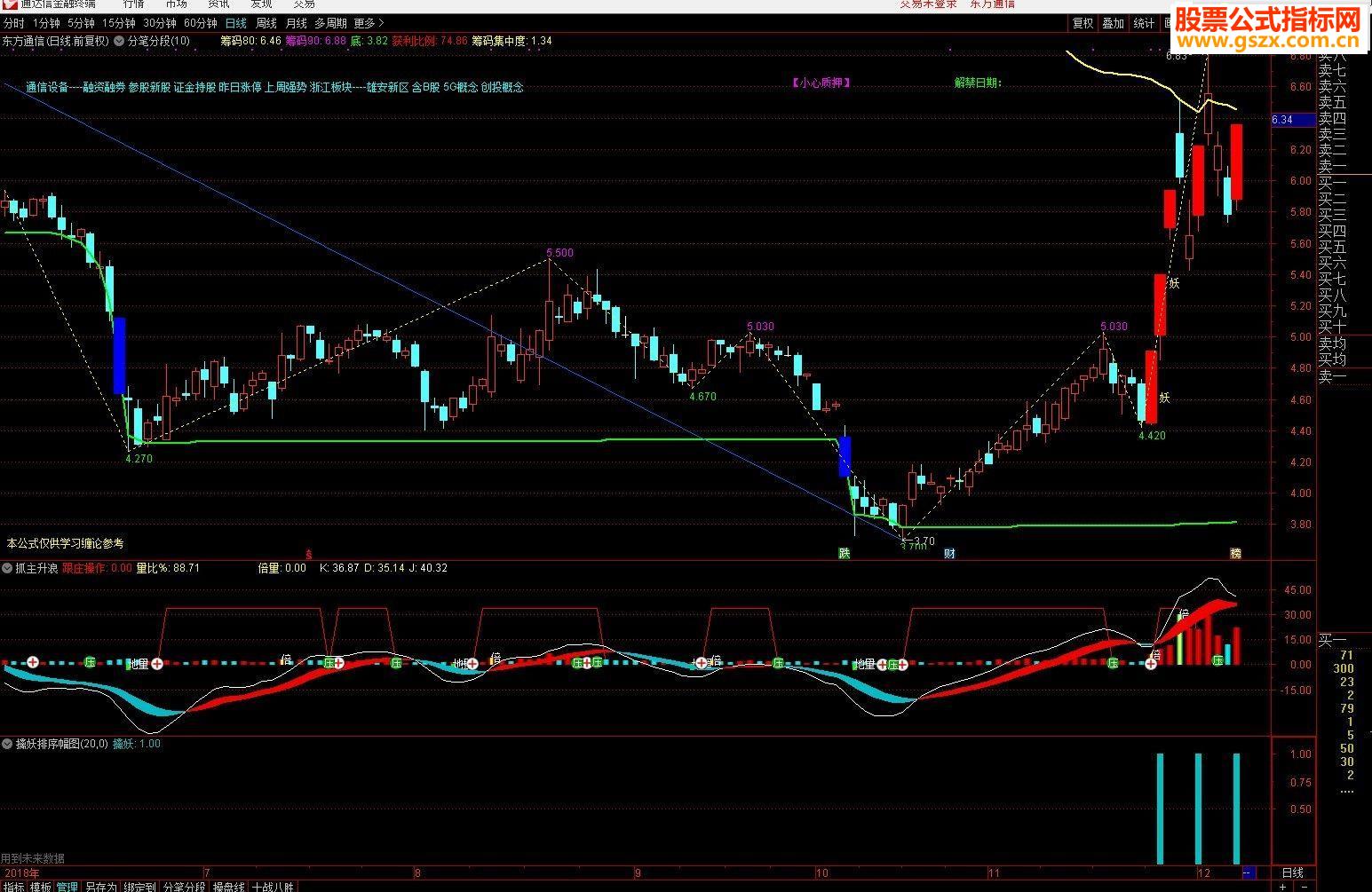Click the 5.500 peak price label
The height and width of the screenshot is (892, 1372).
click(x=559, y=253)
